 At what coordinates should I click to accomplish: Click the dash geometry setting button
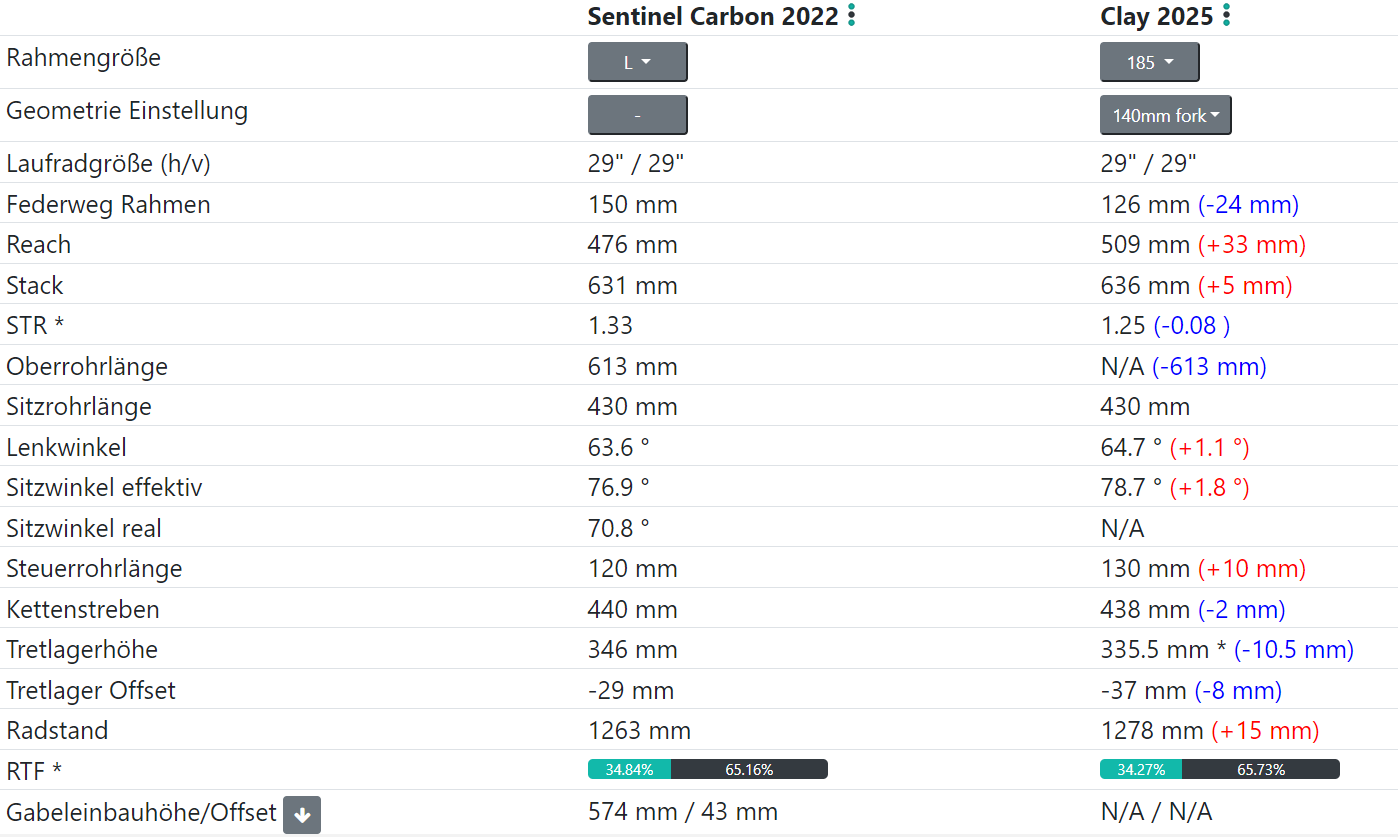click(637, 116)
